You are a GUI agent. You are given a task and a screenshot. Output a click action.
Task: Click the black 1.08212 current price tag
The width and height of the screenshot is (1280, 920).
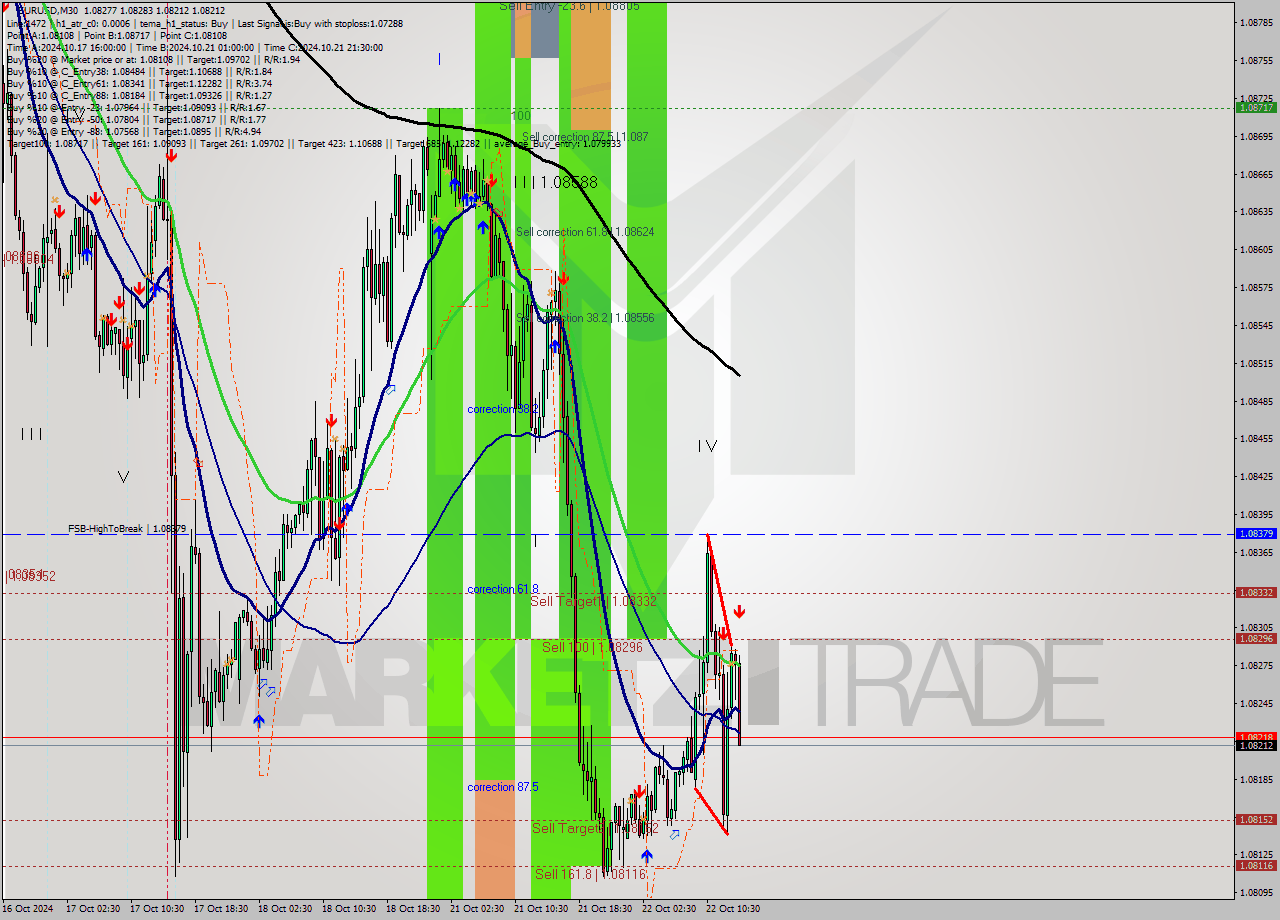tap(1256, 745)
